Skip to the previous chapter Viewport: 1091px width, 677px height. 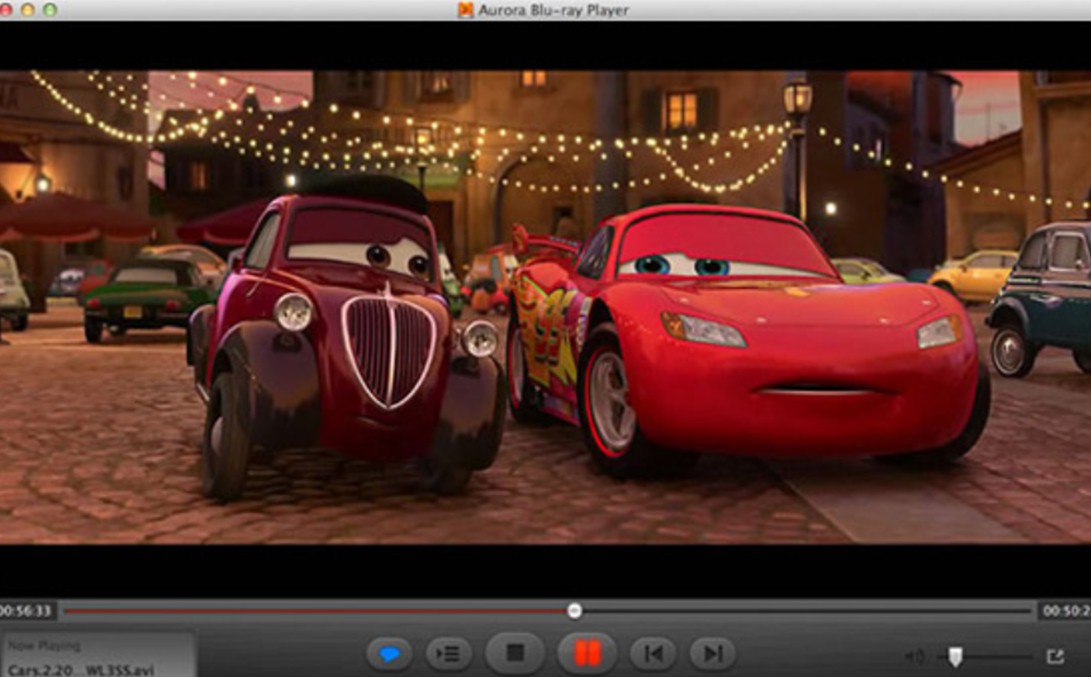pyautogui.click(x=653, y=653)
